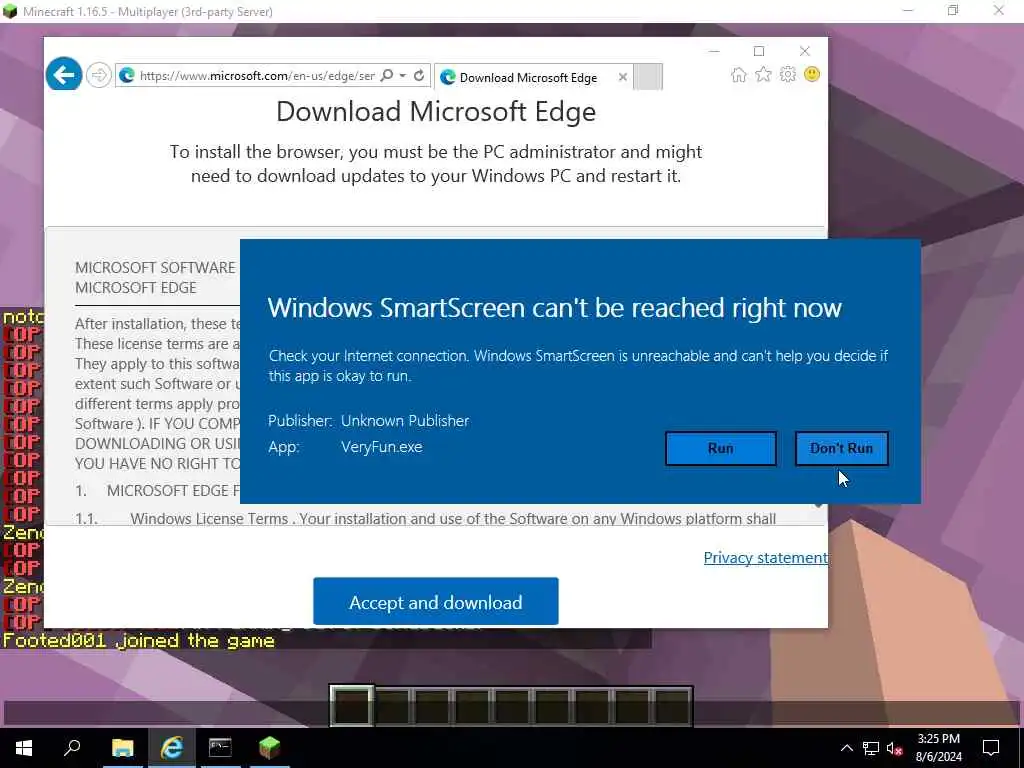Image resolution: width=1024 pixels, height=768 pixels.
Task: Click the Minecraft window title bar icon
Action: 10,11
